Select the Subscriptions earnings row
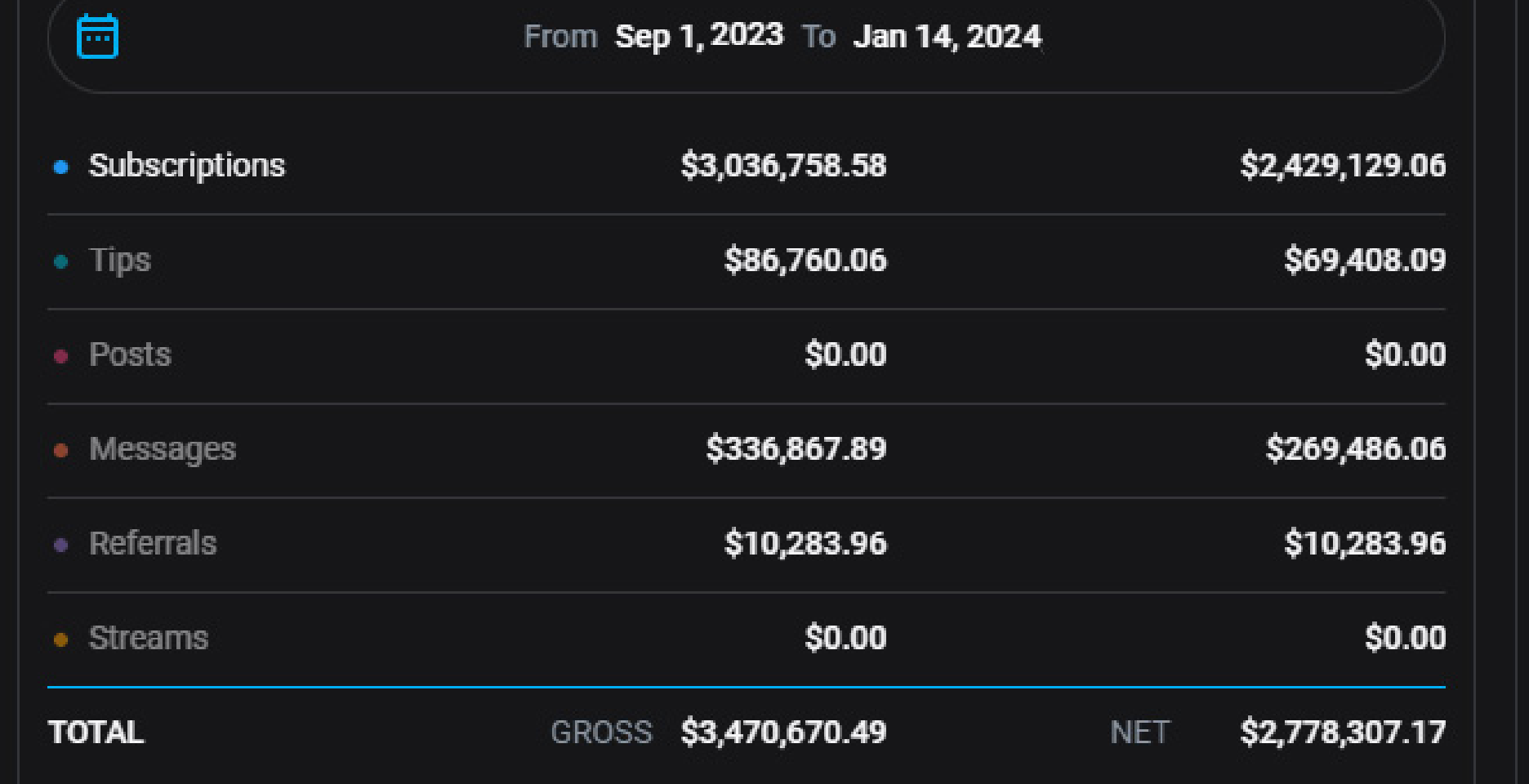The image size is (1529, 784). coord(747,167)
